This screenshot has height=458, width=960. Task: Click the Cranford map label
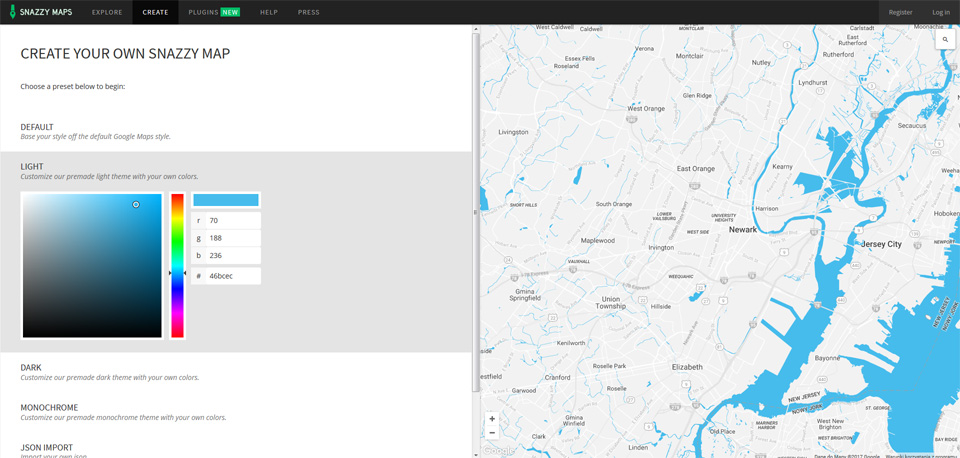[x=557, y=377]
